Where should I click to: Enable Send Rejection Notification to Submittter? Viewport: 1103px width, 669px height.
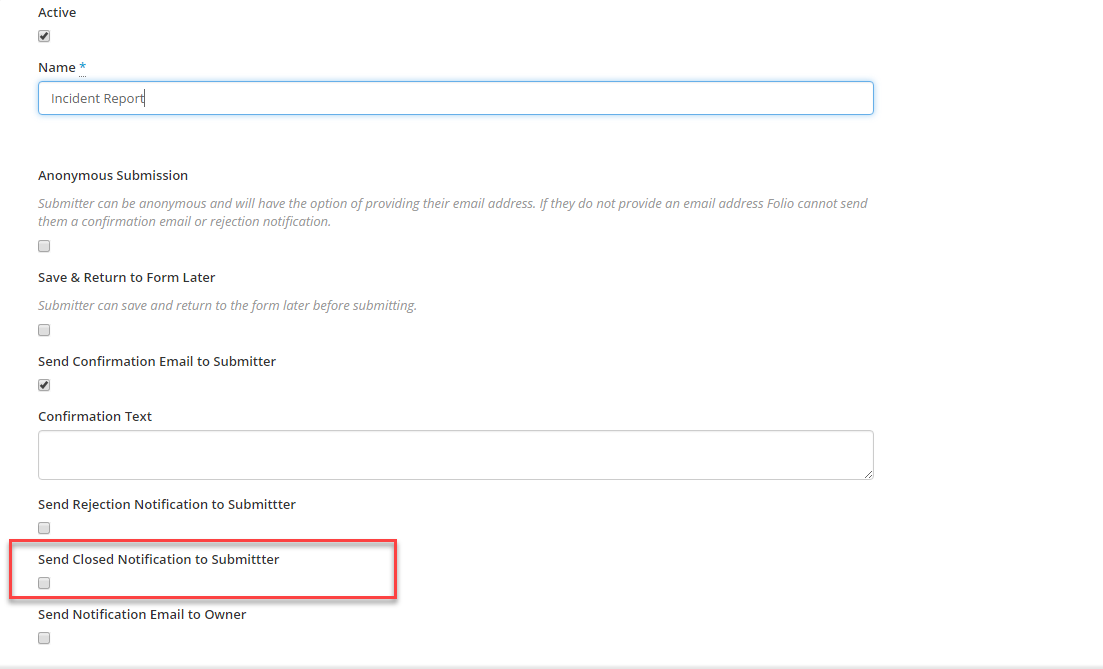[44, 527]
